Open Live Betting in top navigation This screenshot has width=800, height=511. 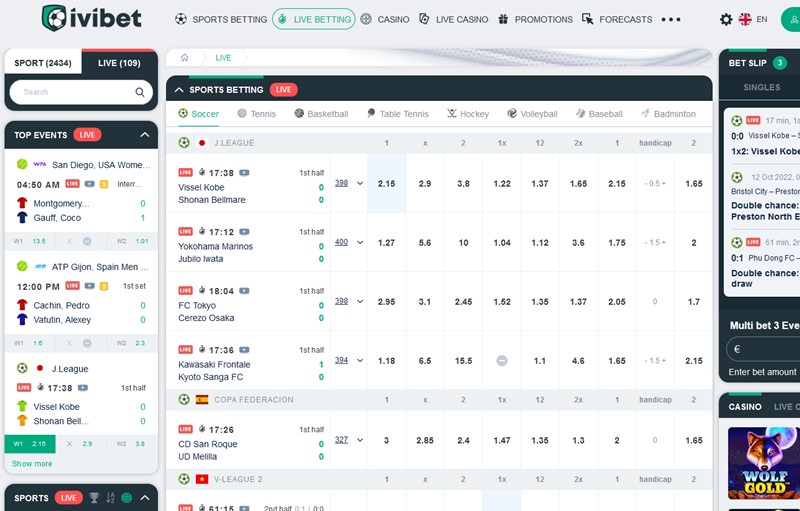click(314, 19)
